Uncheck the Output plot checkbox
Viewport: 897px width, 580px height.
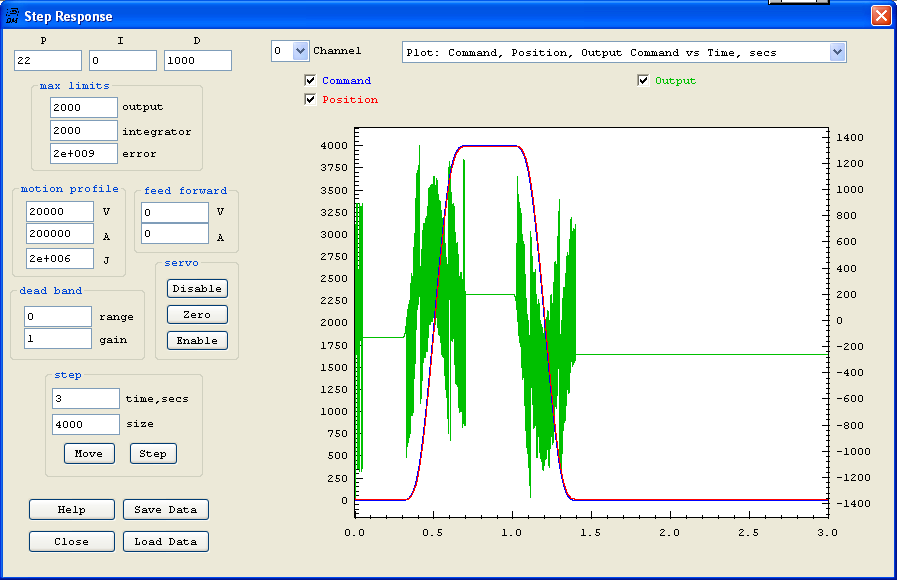[643, 81]
